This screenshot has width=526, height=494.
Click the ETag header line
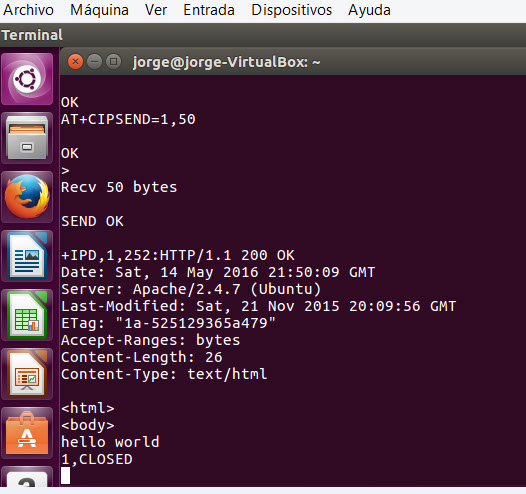pyautogui.click(x=168, y=323)
